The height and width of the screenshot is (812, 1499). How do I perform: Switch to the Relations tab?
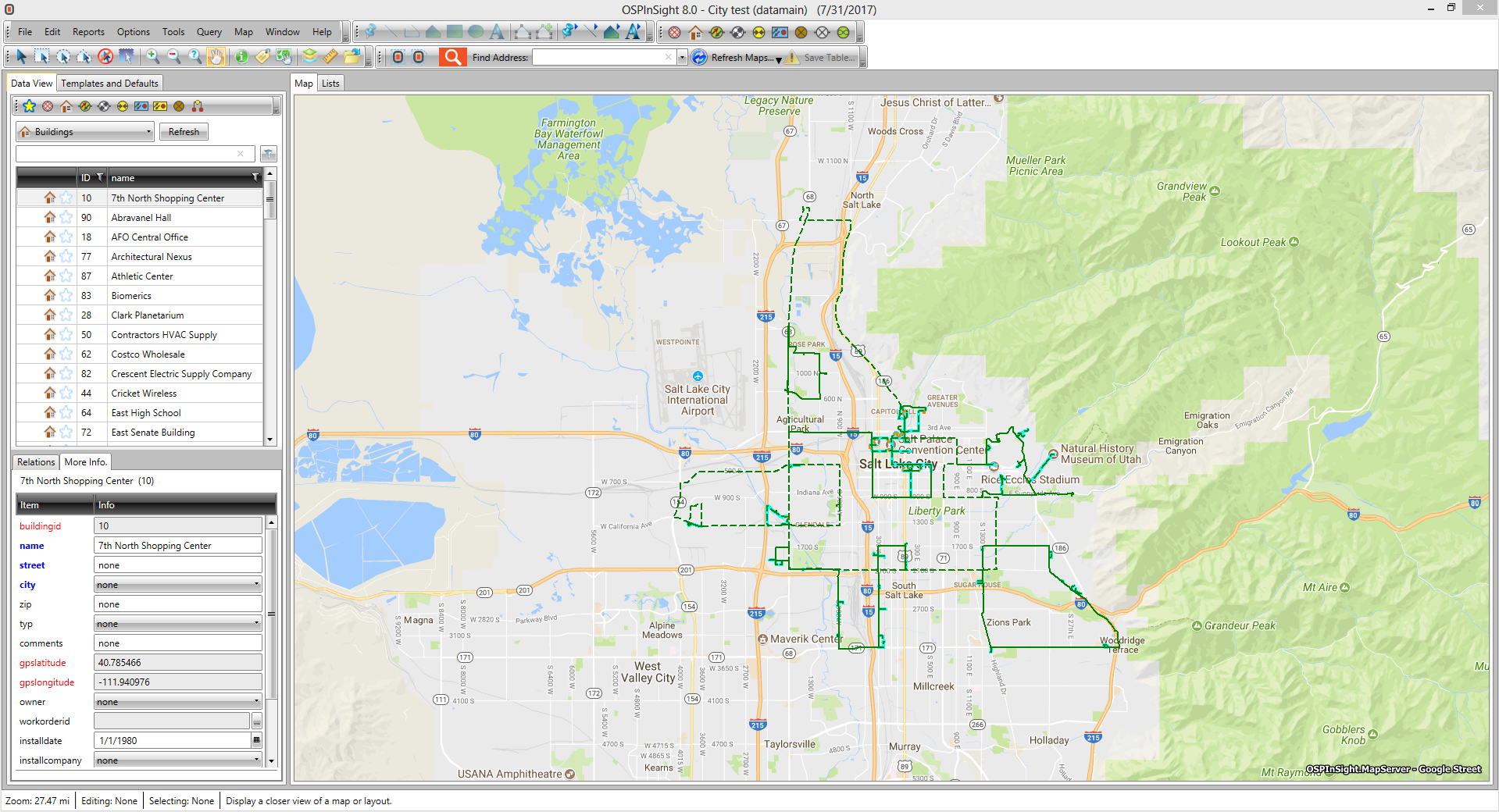(36, 462)
